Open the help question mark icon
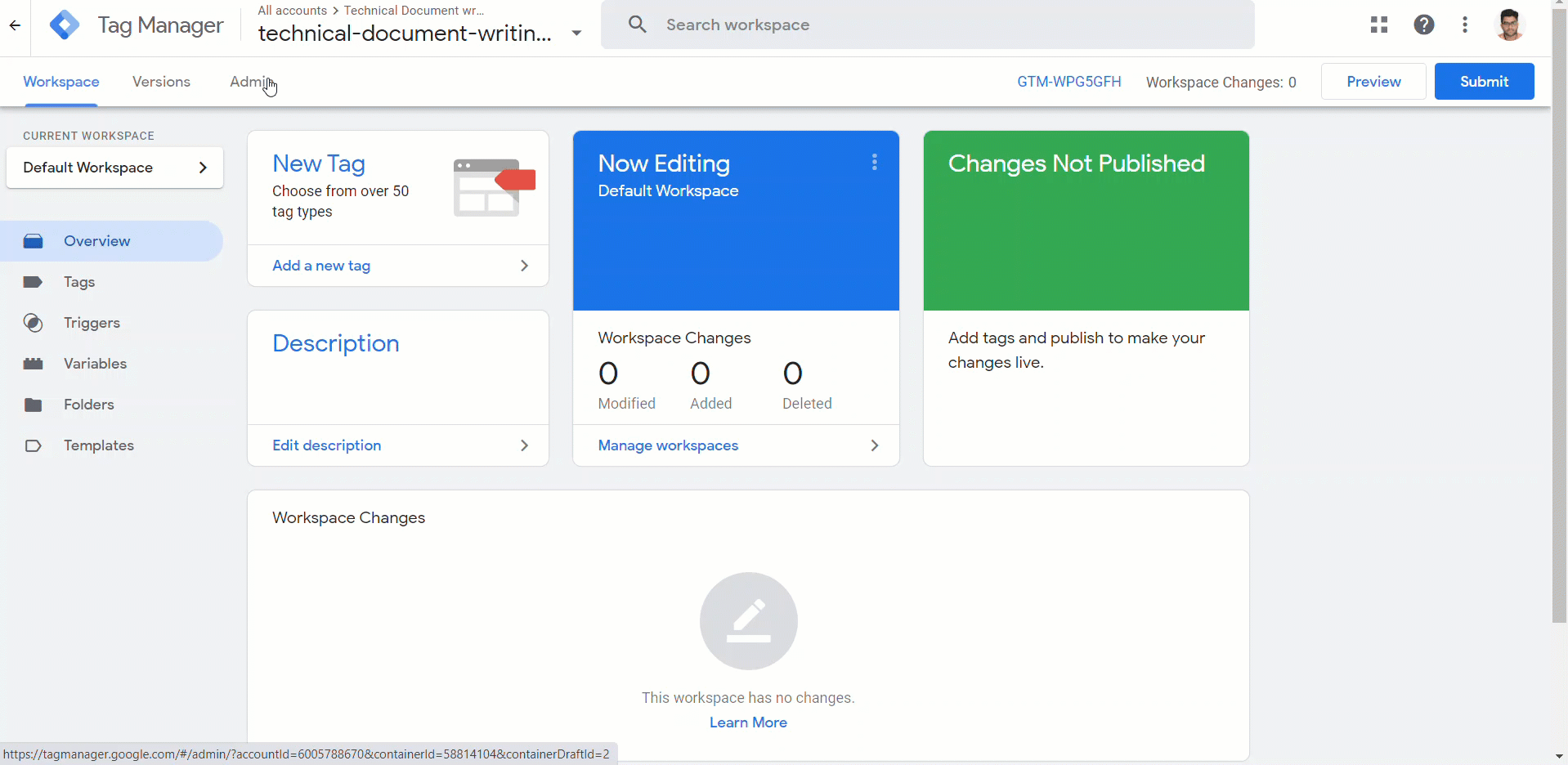The width and height of the screenshot is (1568, 765). 1423,25
